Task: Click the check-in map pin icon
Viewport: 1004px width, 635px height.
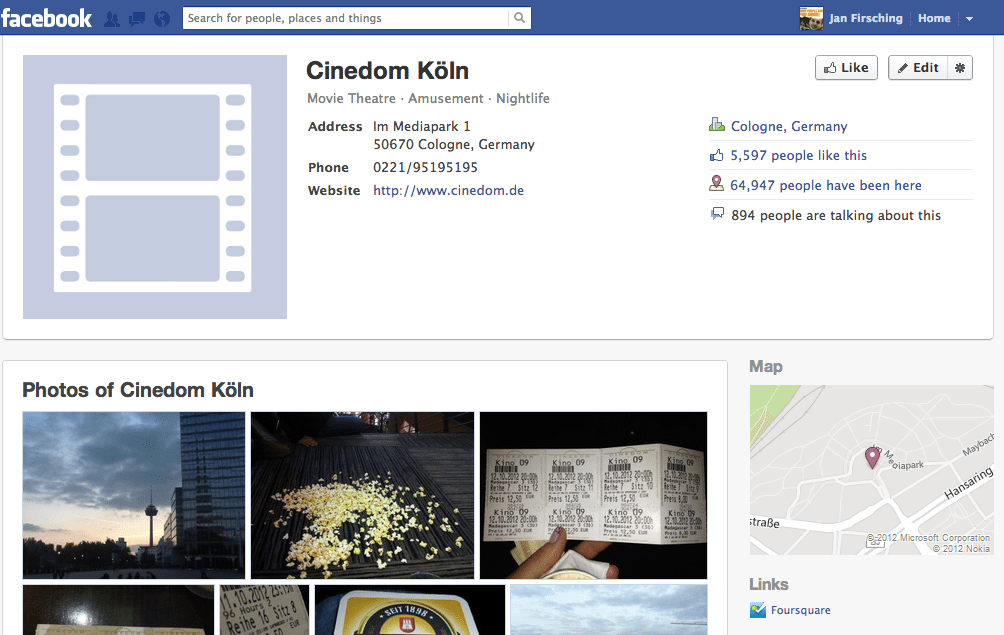Action: click(x=717, y=184)
